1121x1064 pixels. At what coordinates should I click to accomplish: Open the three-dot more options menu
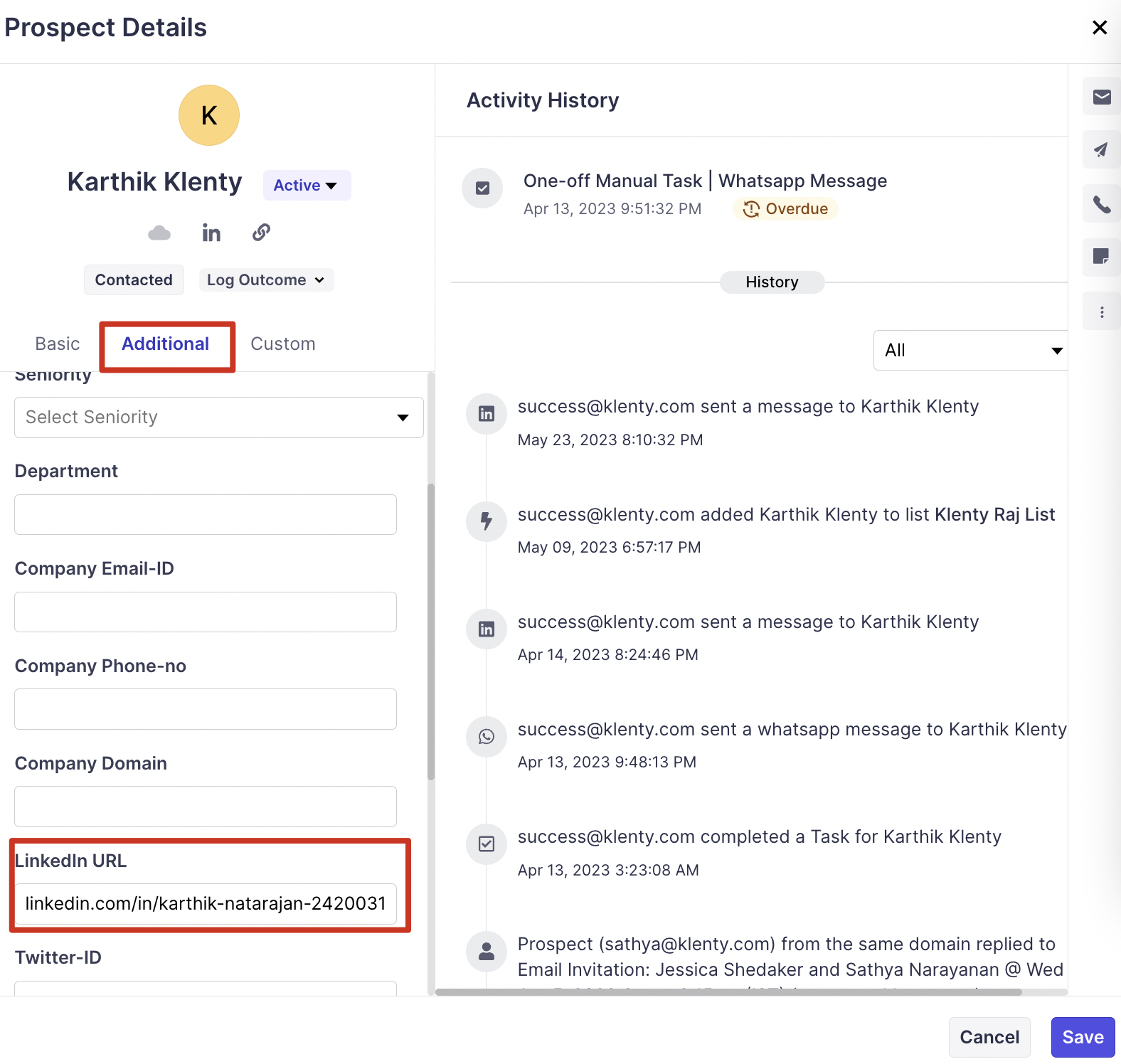(x=1102, y=312)
